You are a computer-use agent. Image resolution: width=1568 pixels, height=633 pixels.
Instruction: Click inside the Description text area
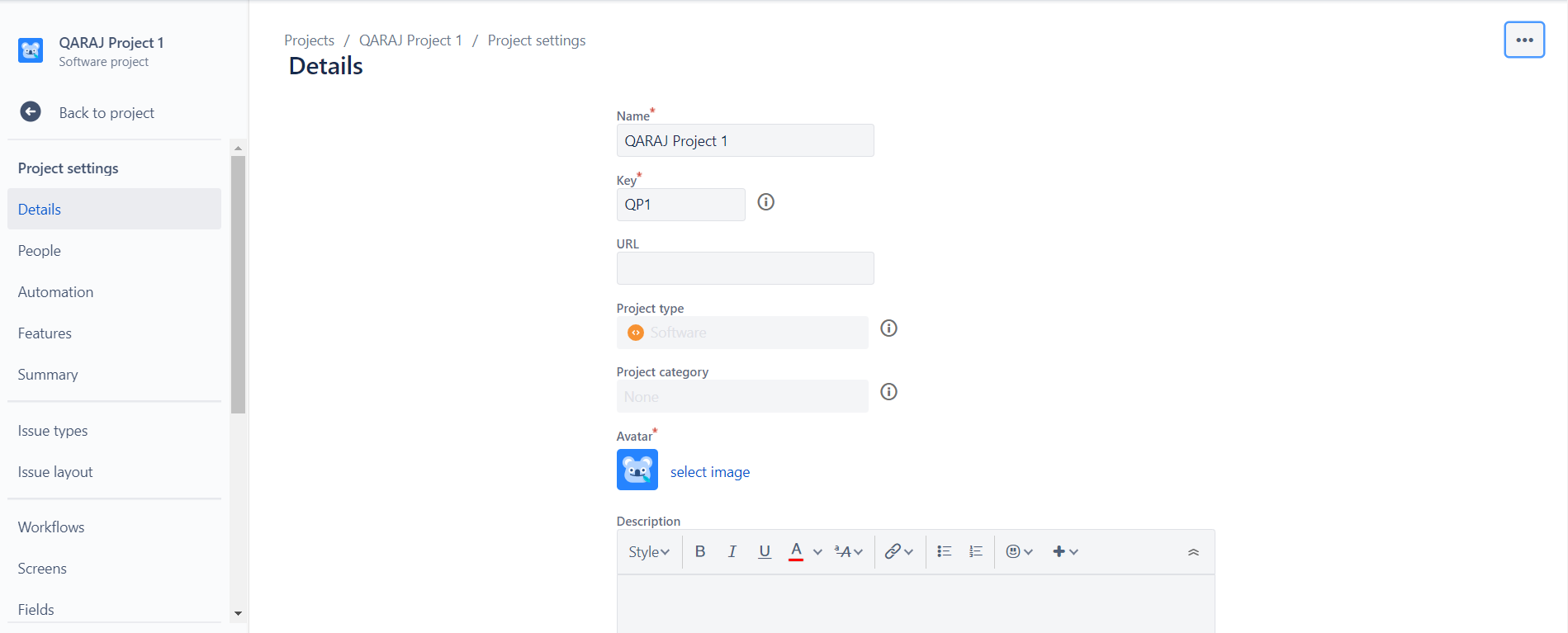916,604
